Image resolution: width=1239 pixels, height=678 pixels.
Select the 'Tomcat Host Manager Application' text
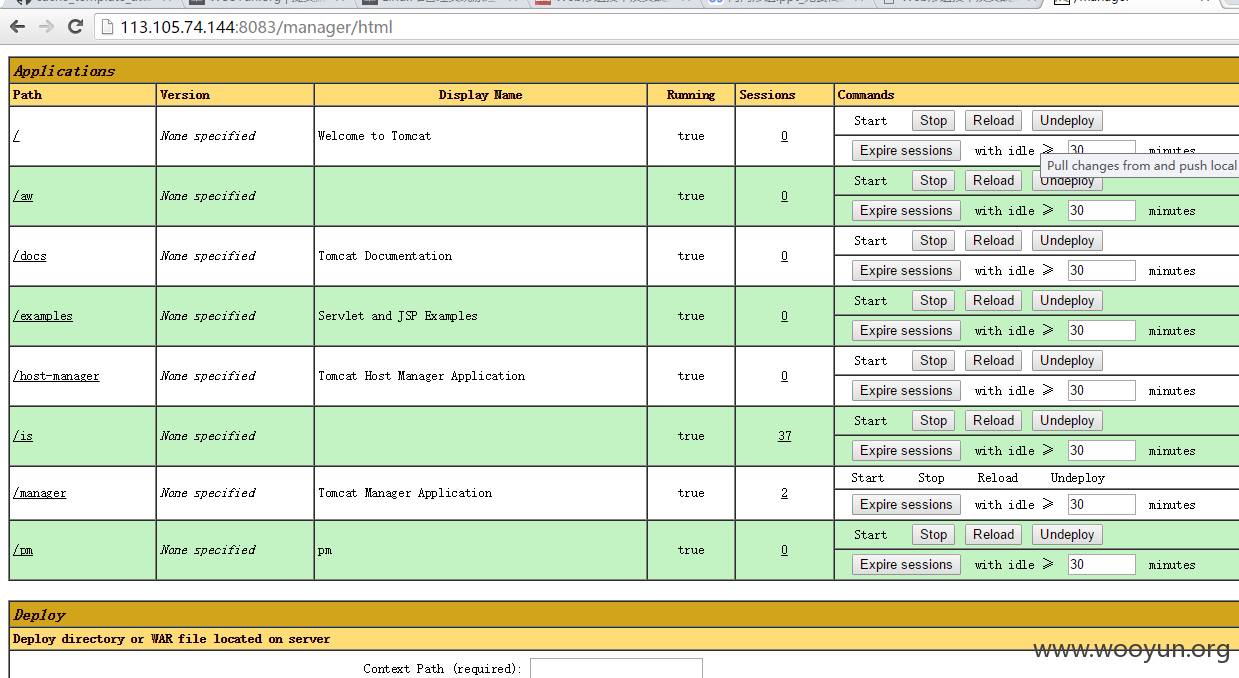pyautogui.click(x=421, y=376)
